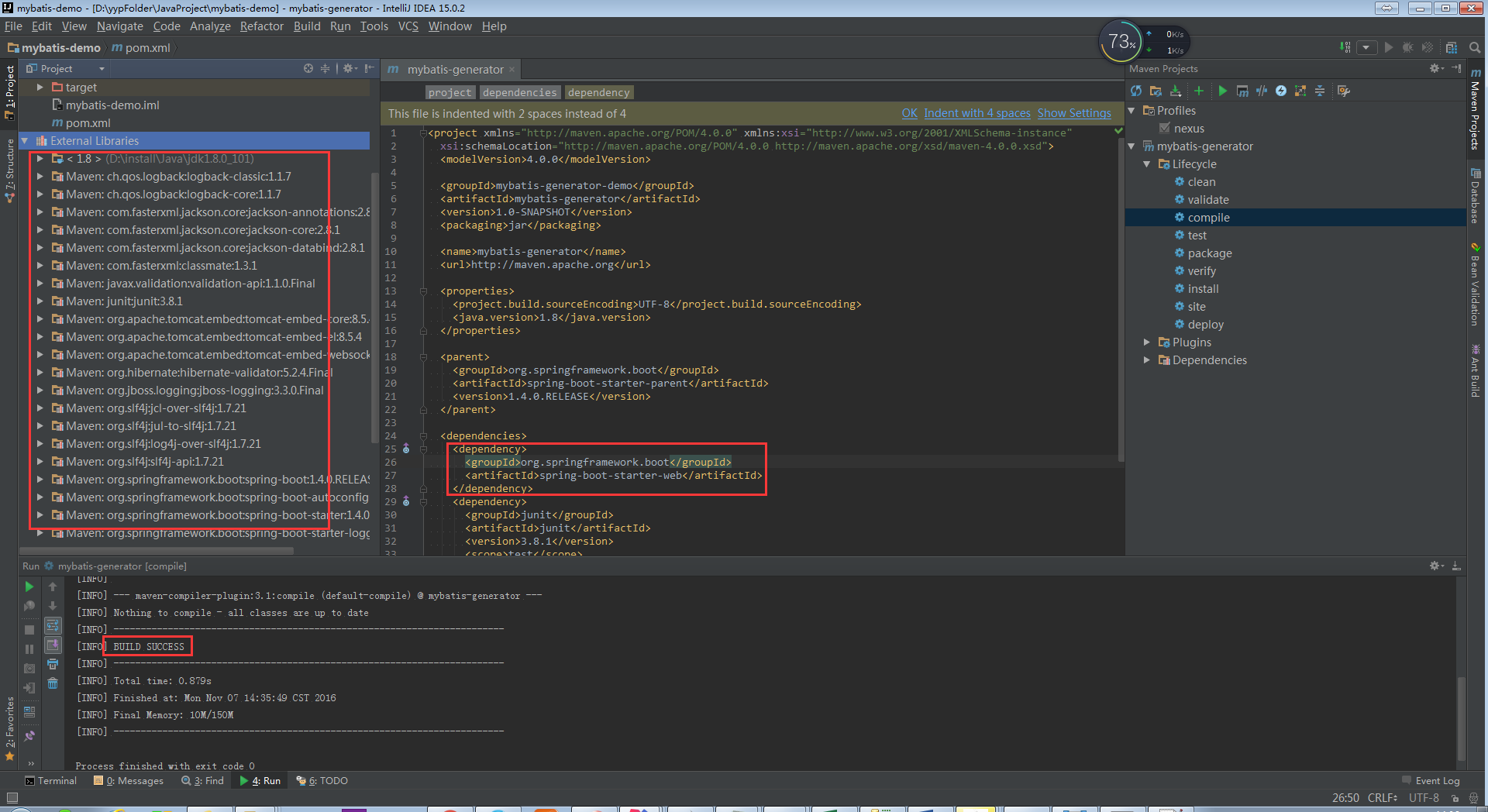Open Maven settings wrench icon
This screenshot has height=812, width=1488.
(x=1344, y=91)
